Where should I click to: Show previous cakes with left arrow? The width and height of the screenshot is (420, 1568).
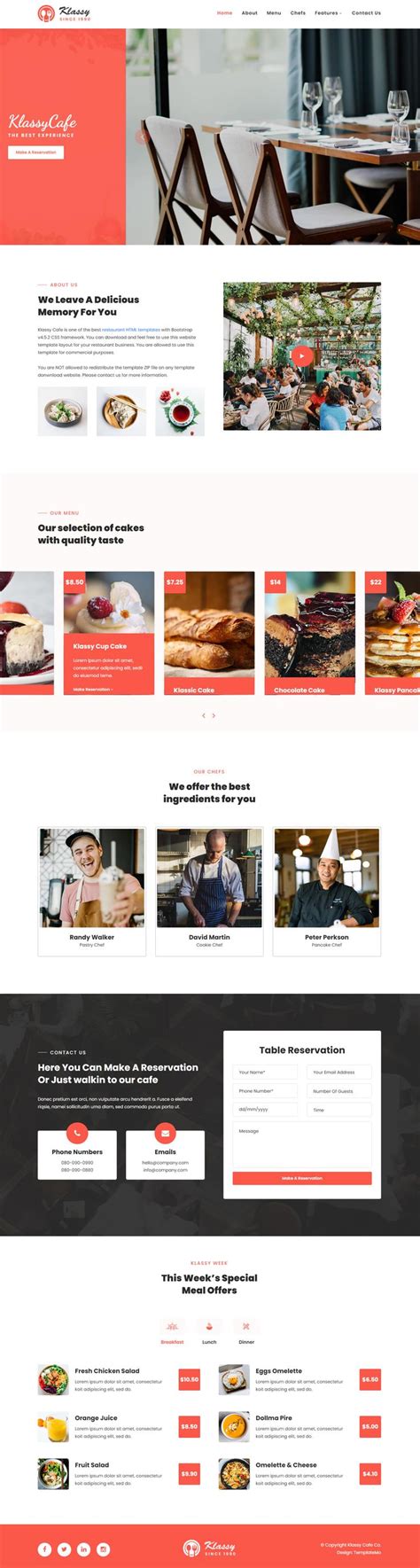click(x=204, y=715)
